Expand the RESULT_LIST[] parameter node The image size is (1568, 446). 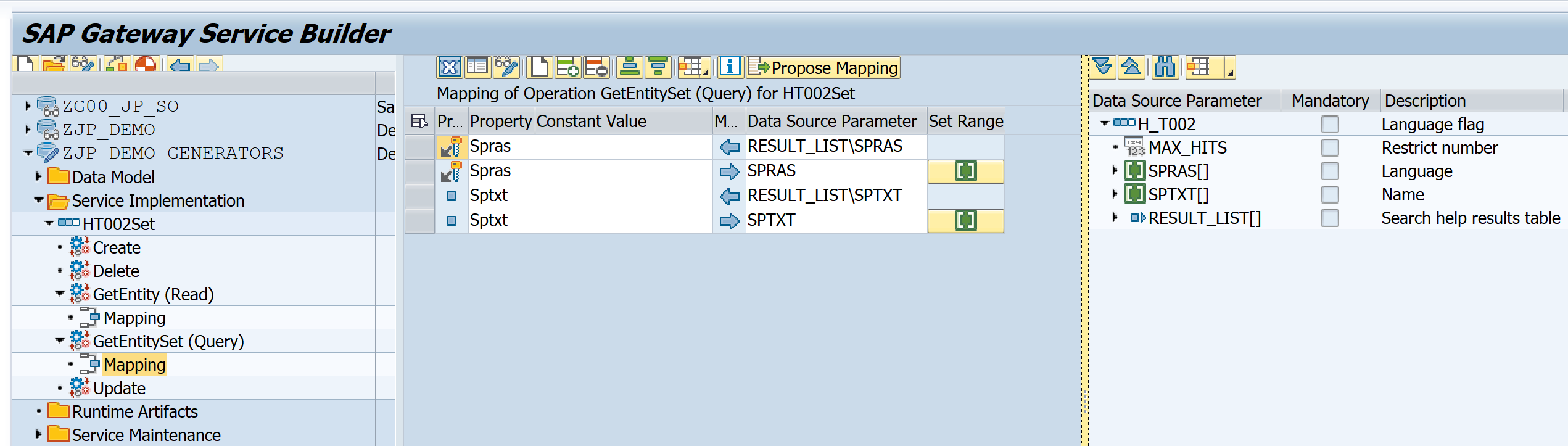click(x=1115, y=218)
